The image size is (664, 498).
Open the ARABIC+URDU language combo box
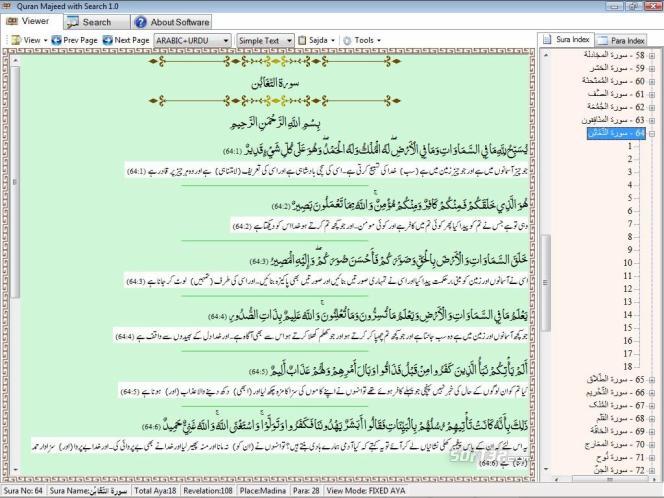tap(192, 41)
